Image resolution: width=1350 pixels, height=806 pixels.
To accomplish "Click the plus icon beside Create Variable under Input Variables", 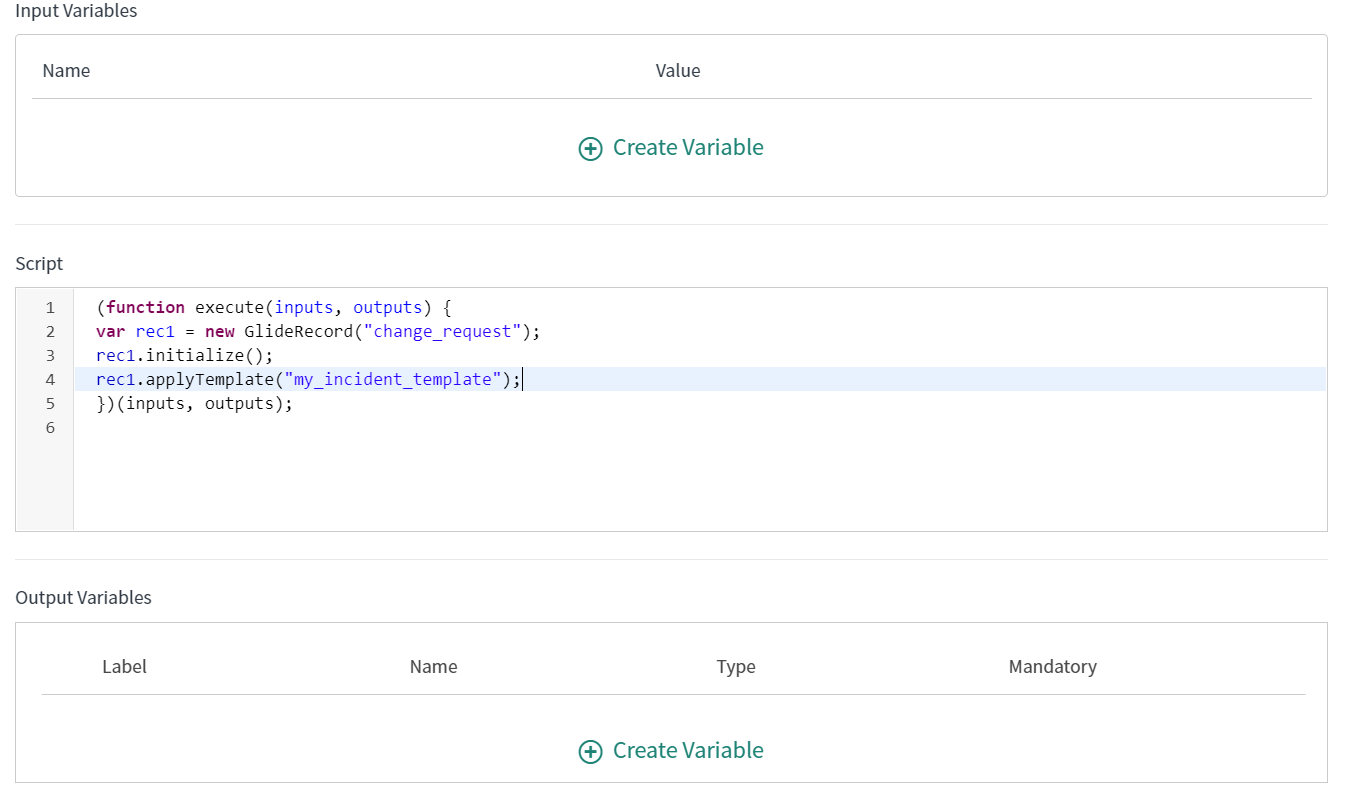I will [x=590, y=147].
